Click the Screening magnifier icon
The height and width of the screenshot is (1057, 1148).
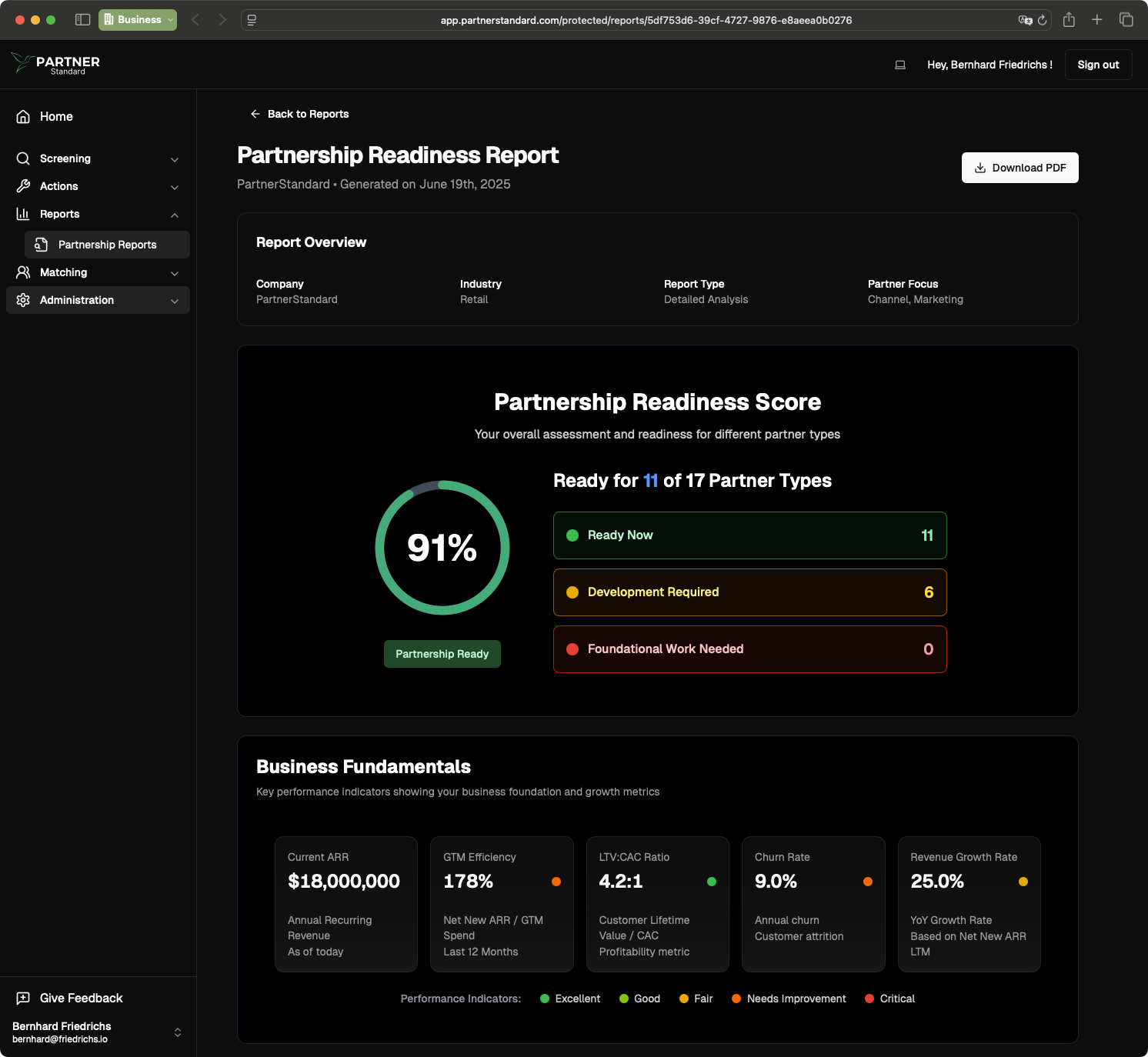click(x=23, y=158)
